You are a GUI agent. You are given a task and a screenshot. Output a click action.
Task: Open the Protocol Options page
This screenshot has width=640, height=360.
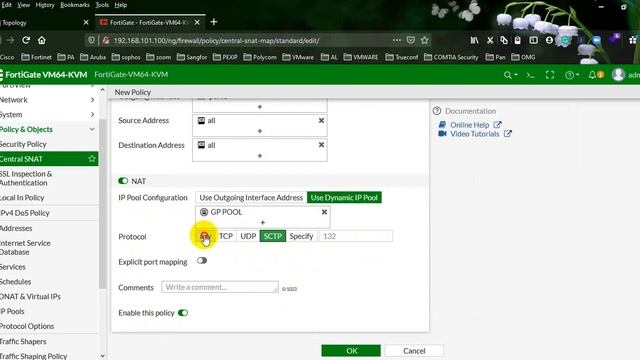tap(27, 326)
